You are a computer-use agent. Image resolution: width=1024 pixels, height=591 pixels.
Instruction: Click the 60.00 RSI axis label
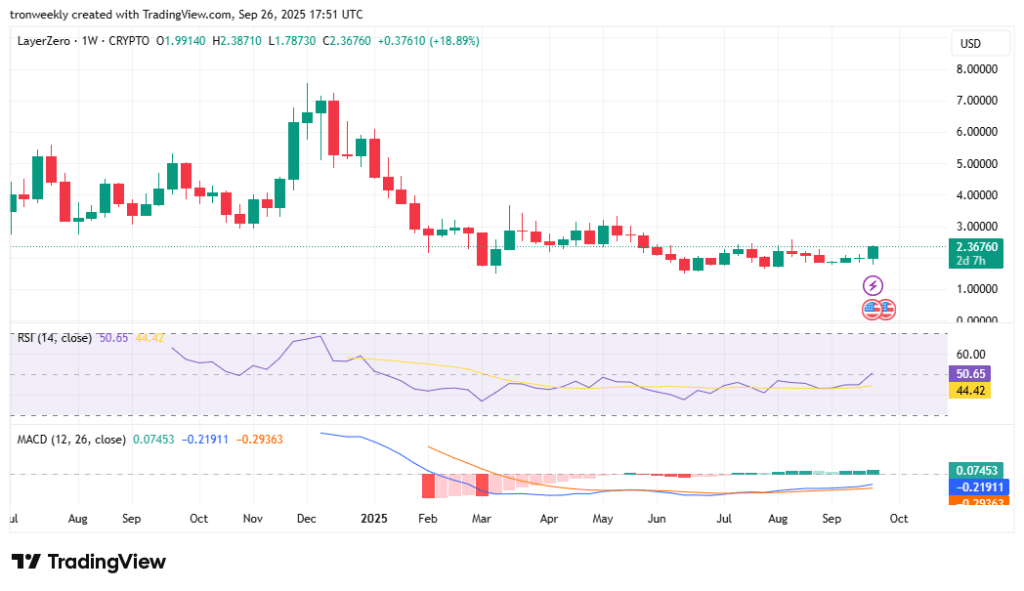click(970, 355)
